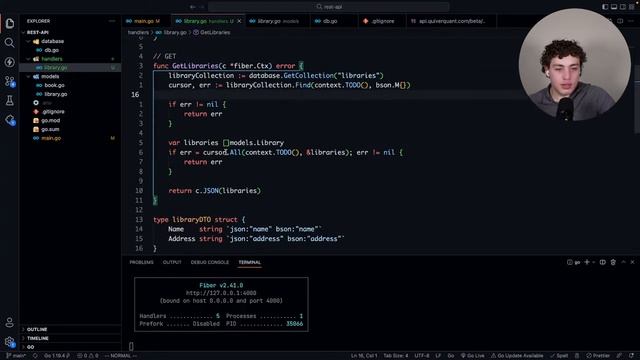Viewport: 640px width, 360px height.
Task: Collapse the models folder
Action: point(70,76)
